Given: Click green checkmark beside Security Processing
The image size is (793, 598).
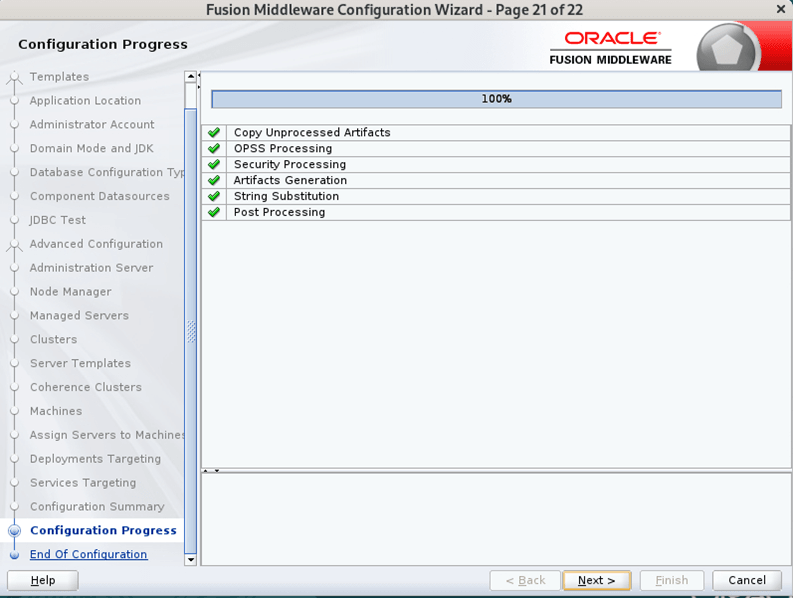Looking at the screenshot, I should point(214,164).
